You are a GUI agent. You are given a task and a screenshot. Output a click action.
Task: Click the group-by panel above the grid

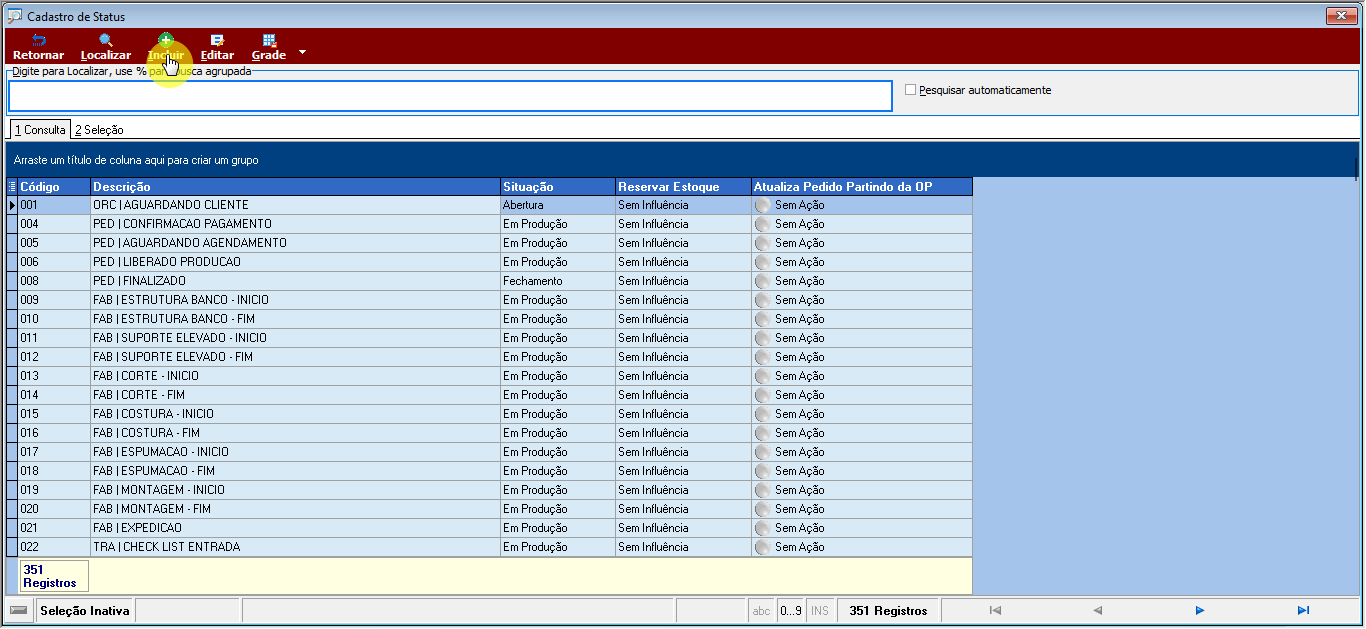pyautogui.click(x=680, y=160)
